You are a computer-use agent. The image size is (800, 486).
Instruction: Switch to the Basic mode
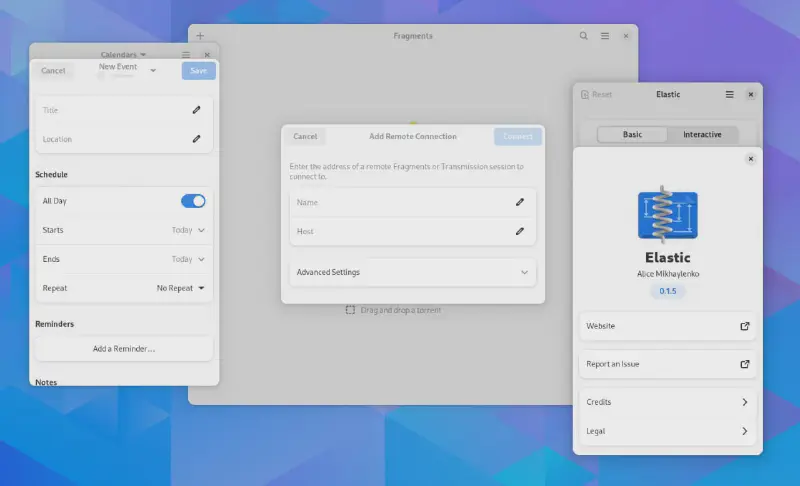(x=632, y=134)
